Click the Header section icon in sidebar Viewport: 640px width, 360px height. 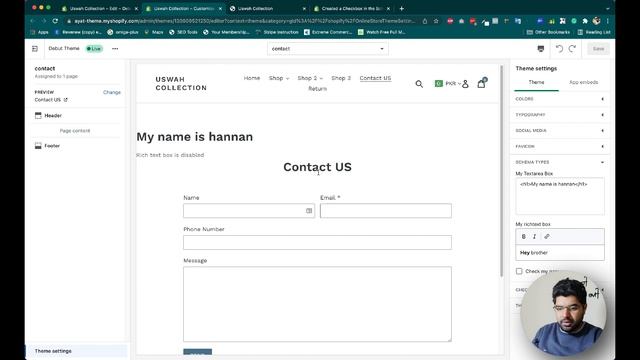click(x=38, y=116)
